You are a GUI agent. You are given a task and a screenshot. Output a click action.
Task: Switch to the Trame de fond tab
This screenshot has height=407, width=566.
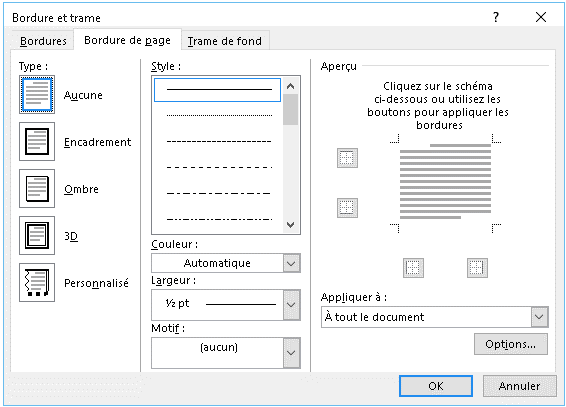coord(225,41)
